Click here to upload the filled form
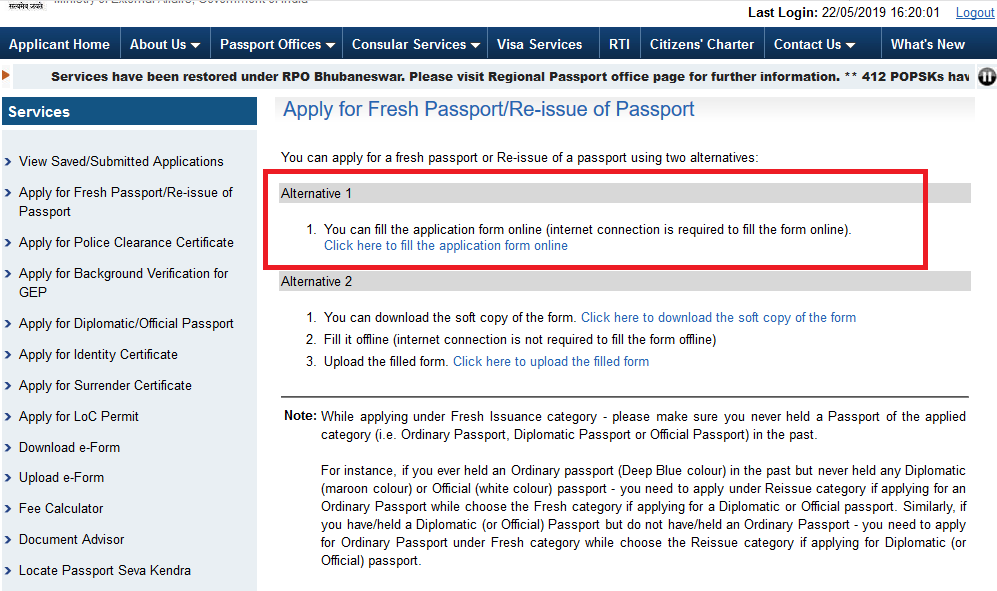This screenshot has height=591, width=997. [x=550, y=361]
